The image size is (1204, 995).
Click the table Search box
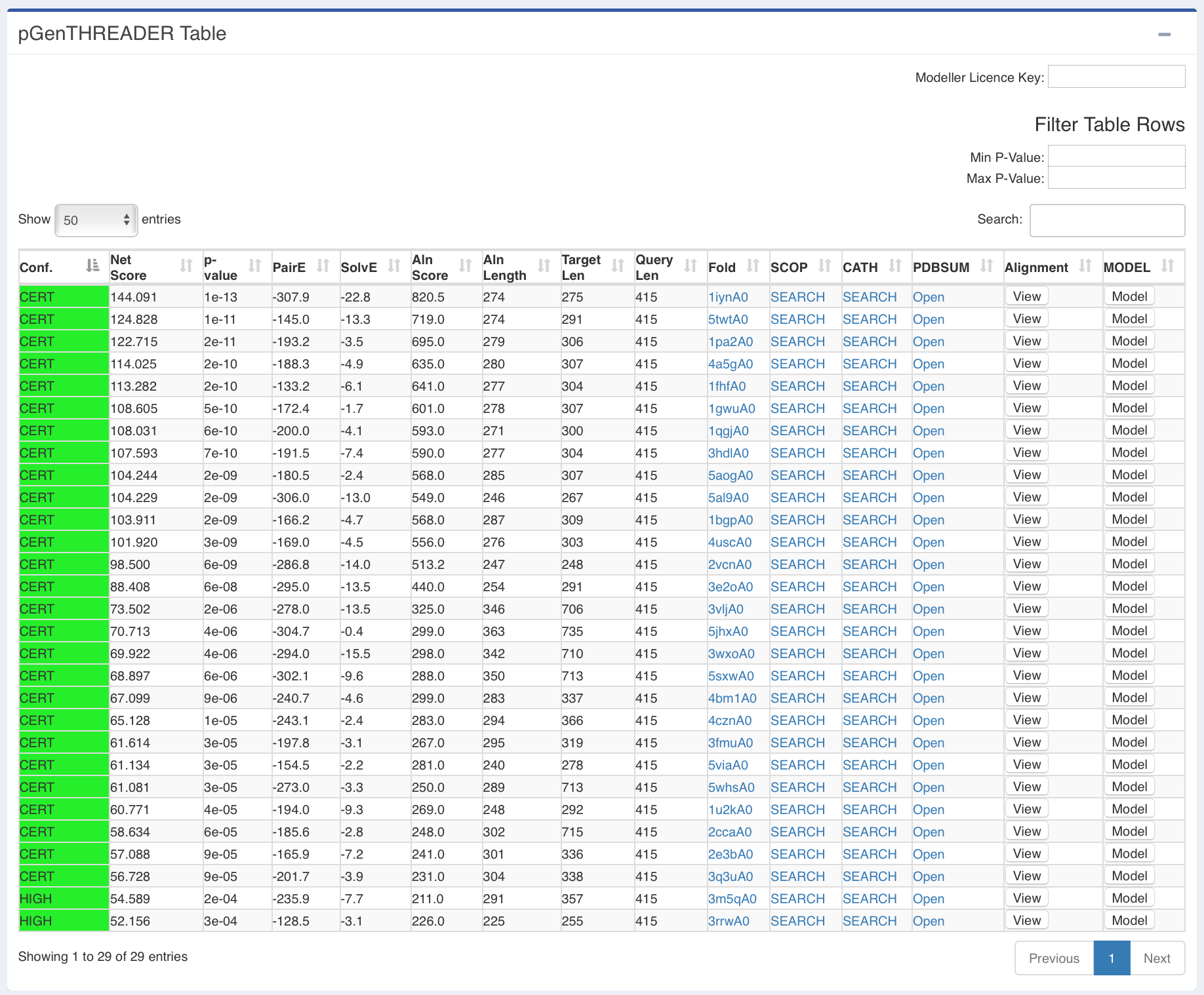[1107, 220]
